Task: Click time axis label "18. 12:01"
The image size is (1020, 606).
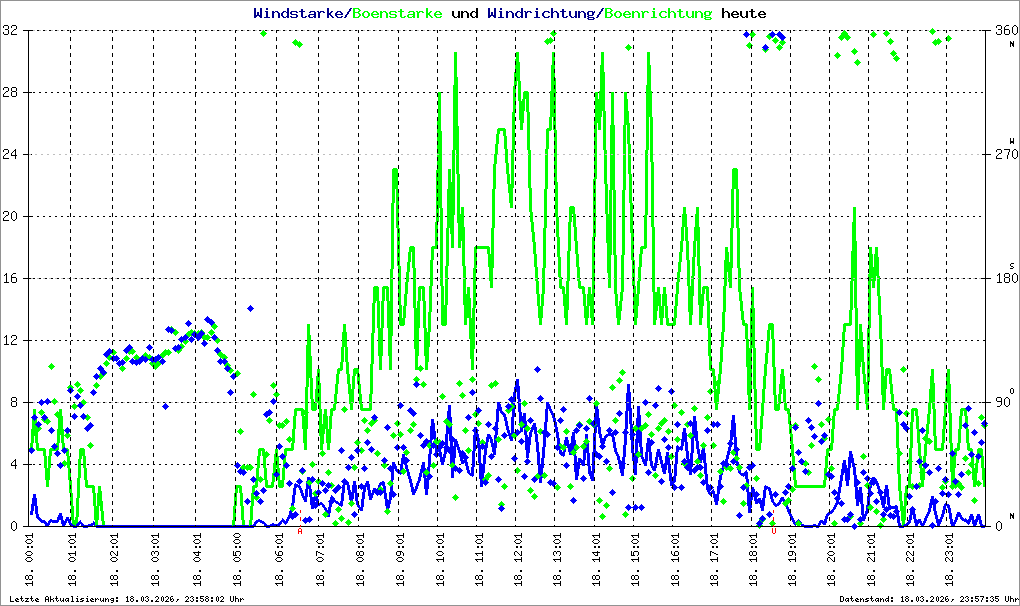Action: (x=518, y=559)
